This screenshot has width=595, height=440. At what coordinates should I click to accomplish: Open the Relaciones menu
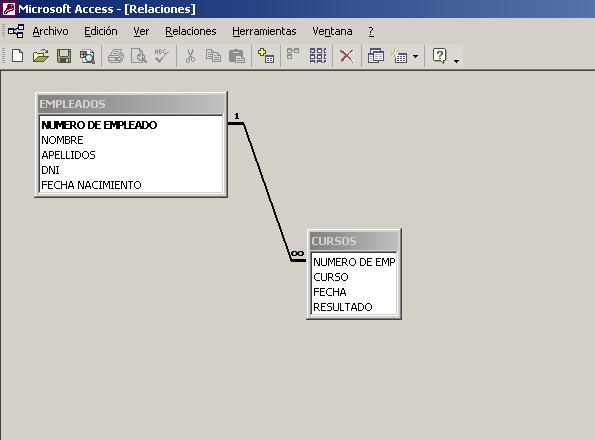point(190,31)
